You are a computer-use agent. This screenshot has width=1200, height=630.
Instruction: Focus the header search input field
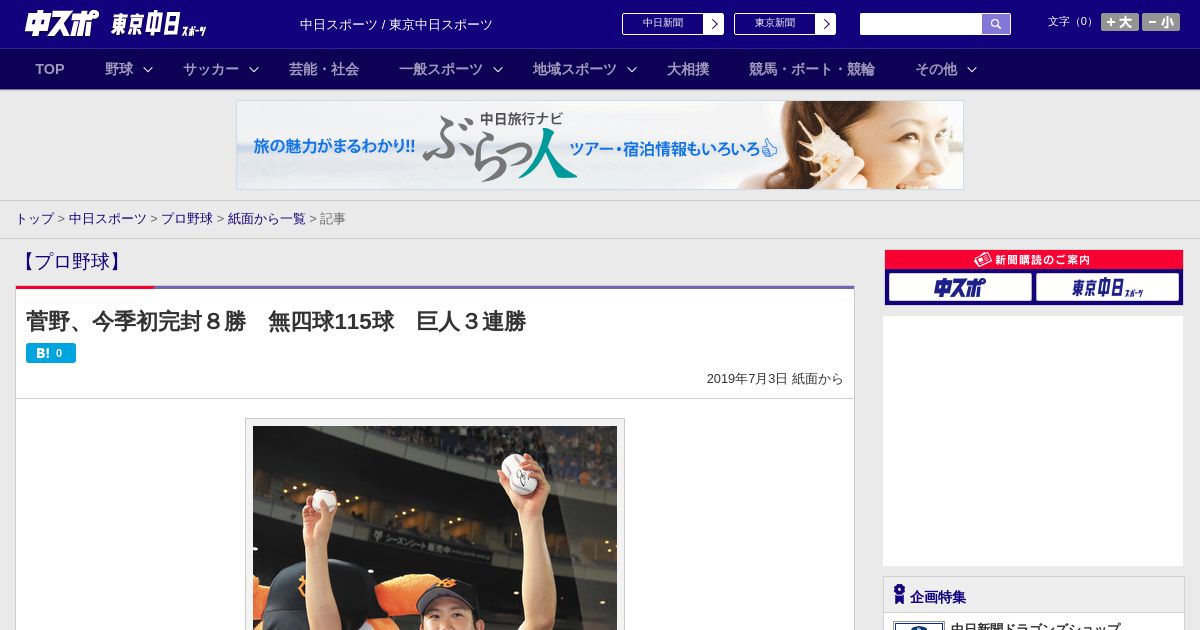point(921,24)
